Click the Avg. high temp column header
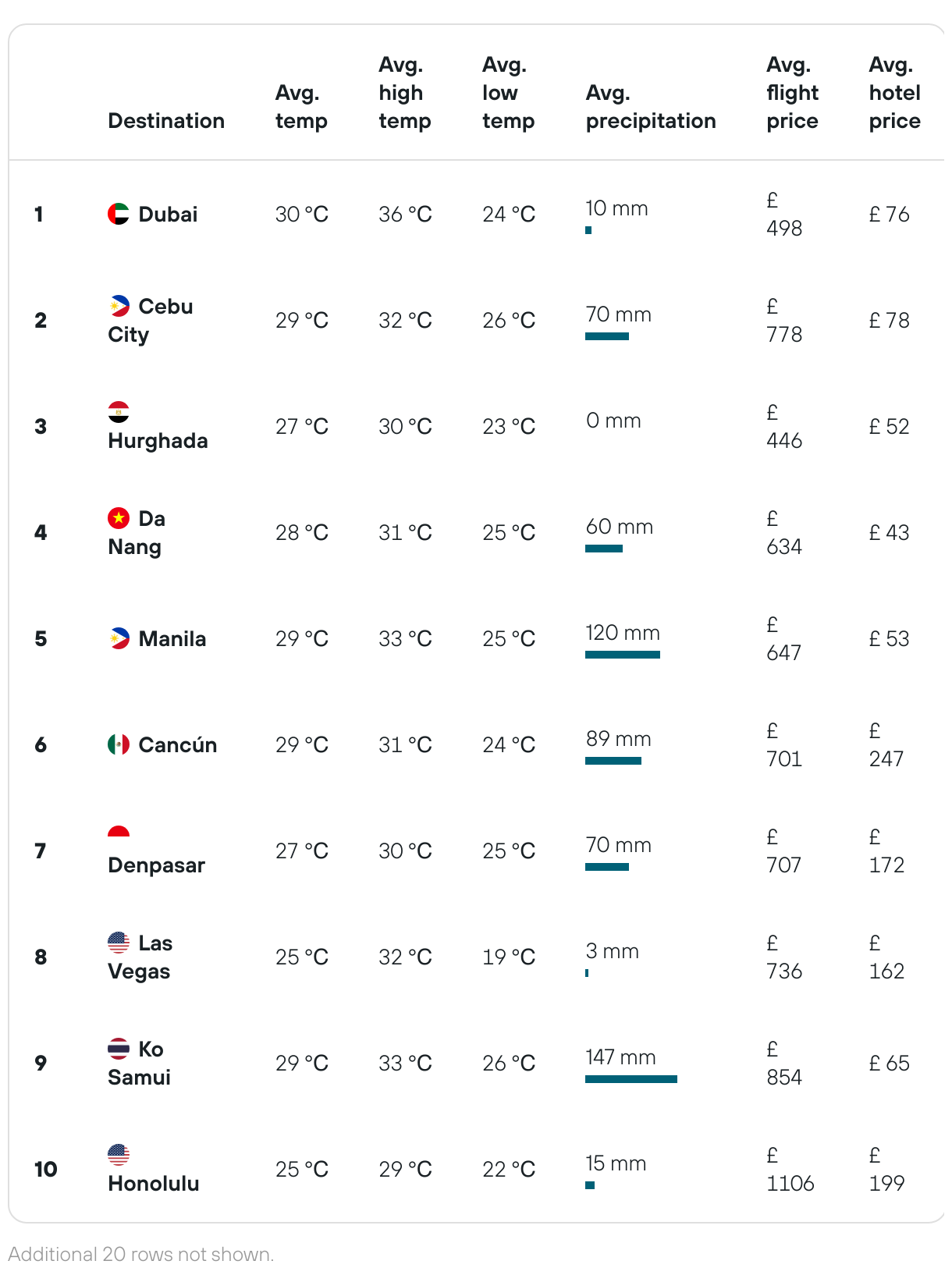The image size is (952, 1275). pyautogui.click(x=405, y=93)
